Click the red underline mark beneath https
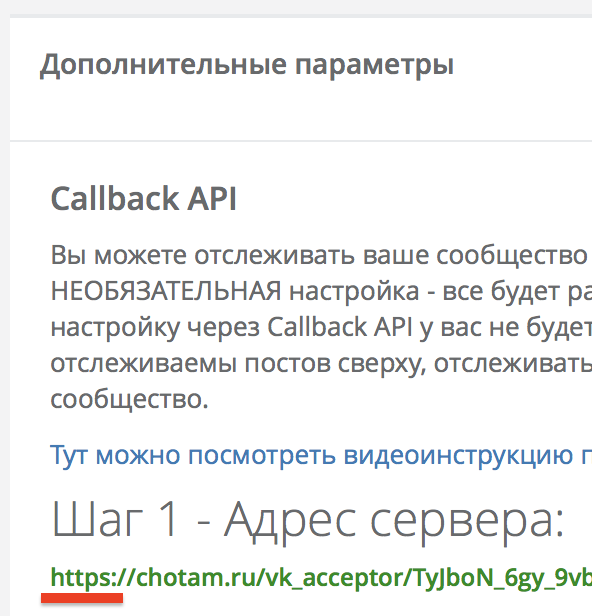 point(82,598)
